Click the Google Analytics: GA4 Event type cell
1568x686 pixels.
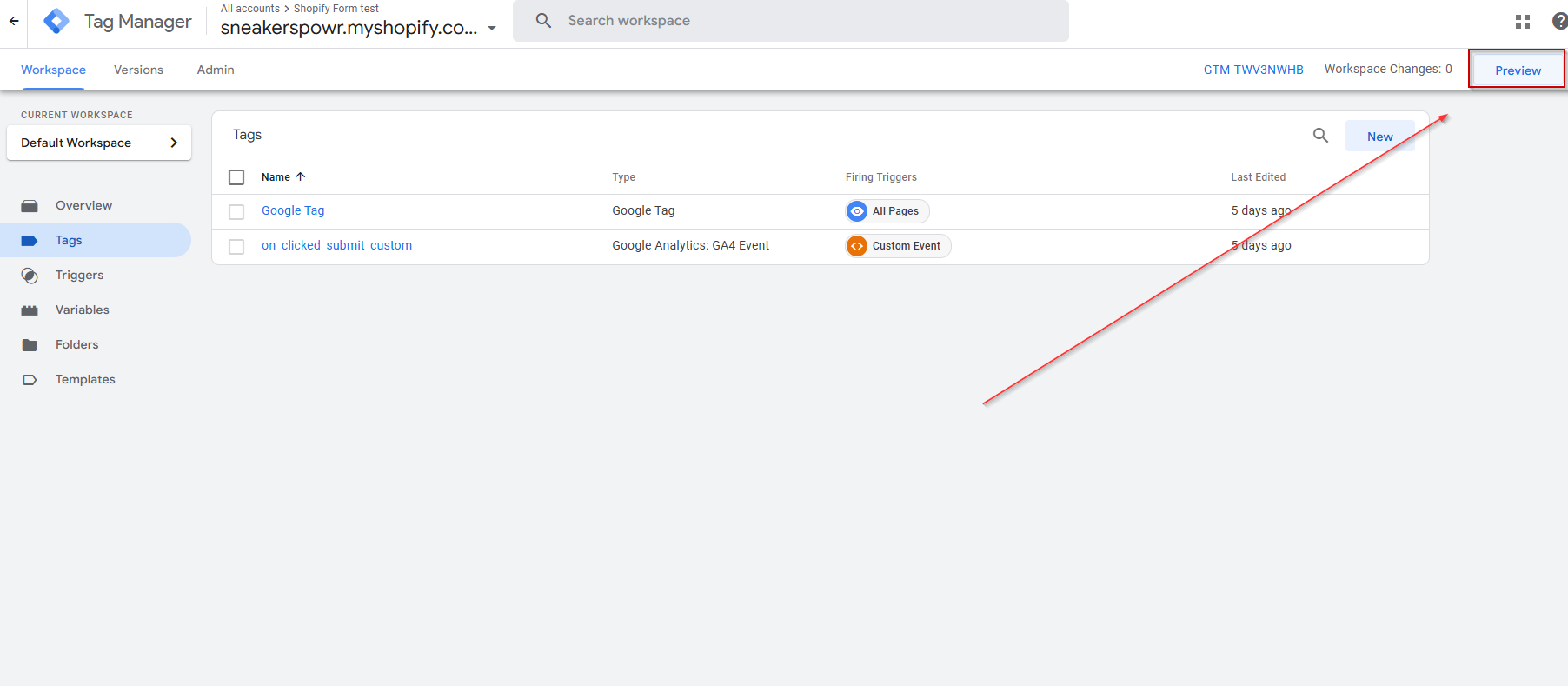[x=690, y=245]
